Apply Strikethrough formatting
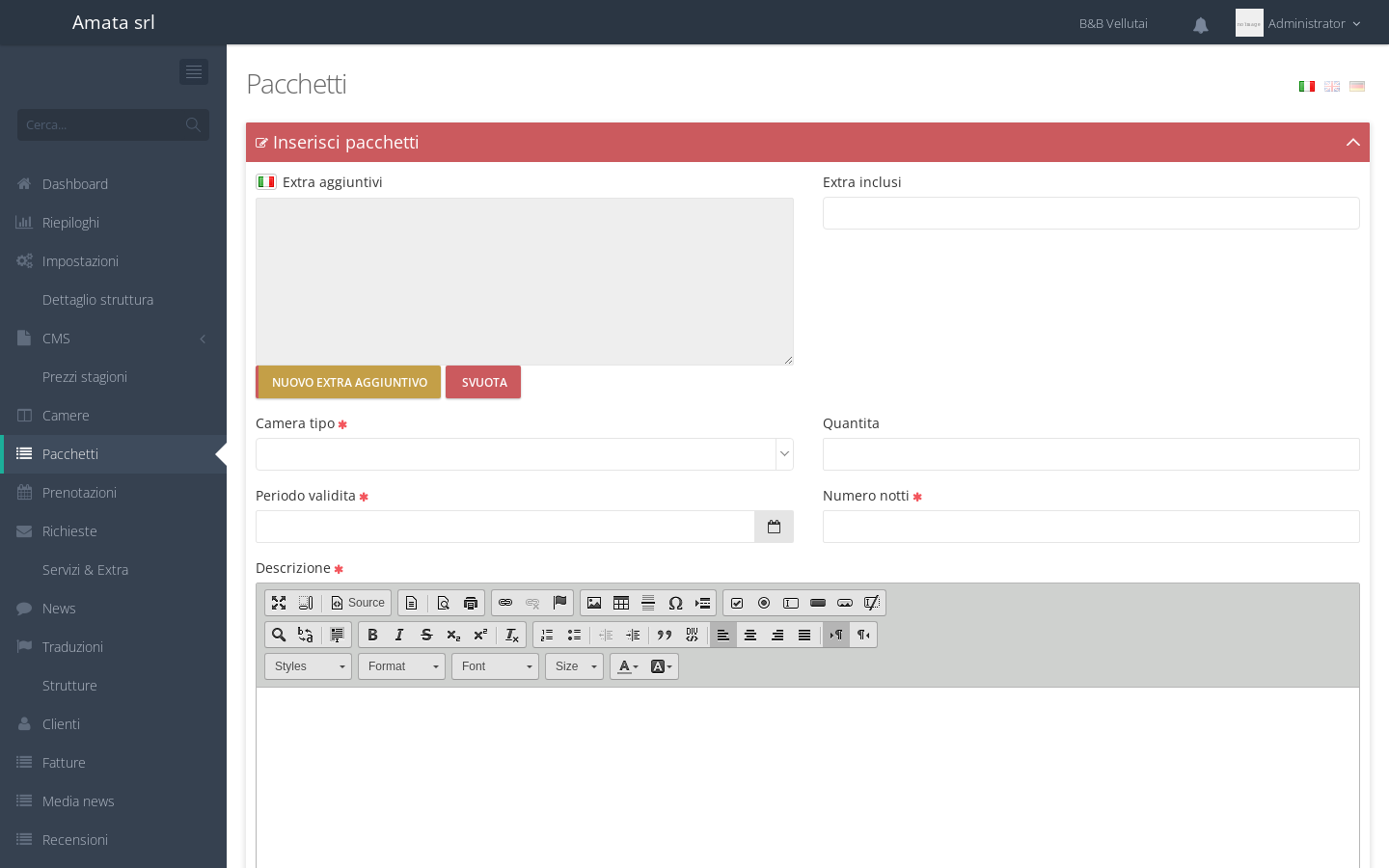The height and width of the screenshot is (868, 1389). 426,635
